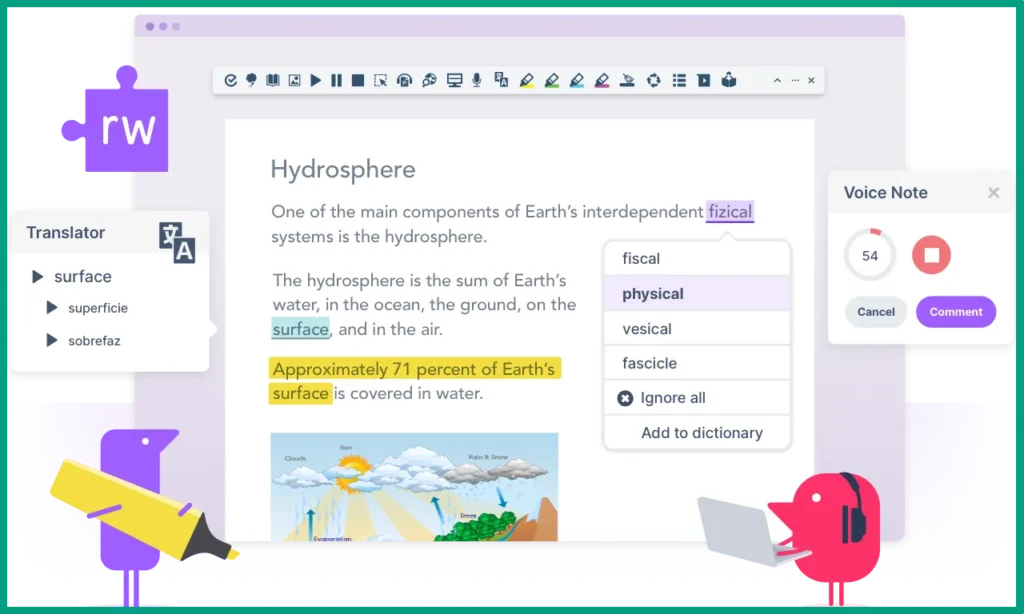Choose Ignore all in the spelling menu
The height and width of the screenshot is (614, 1024).
pos(672,397)
